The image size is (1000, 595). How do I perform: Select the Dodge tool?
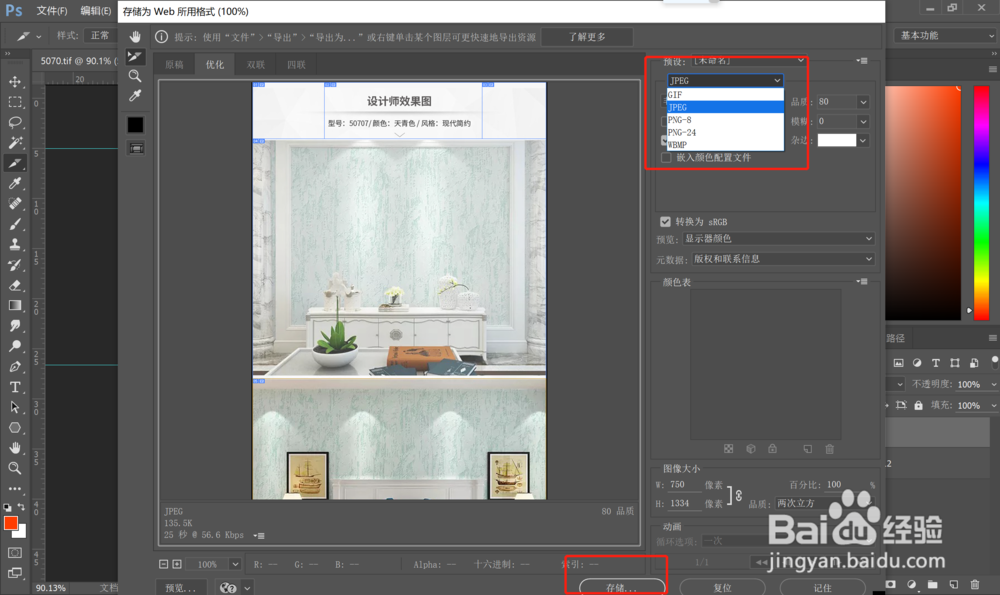pyautogui.click(x=15, y=346)
